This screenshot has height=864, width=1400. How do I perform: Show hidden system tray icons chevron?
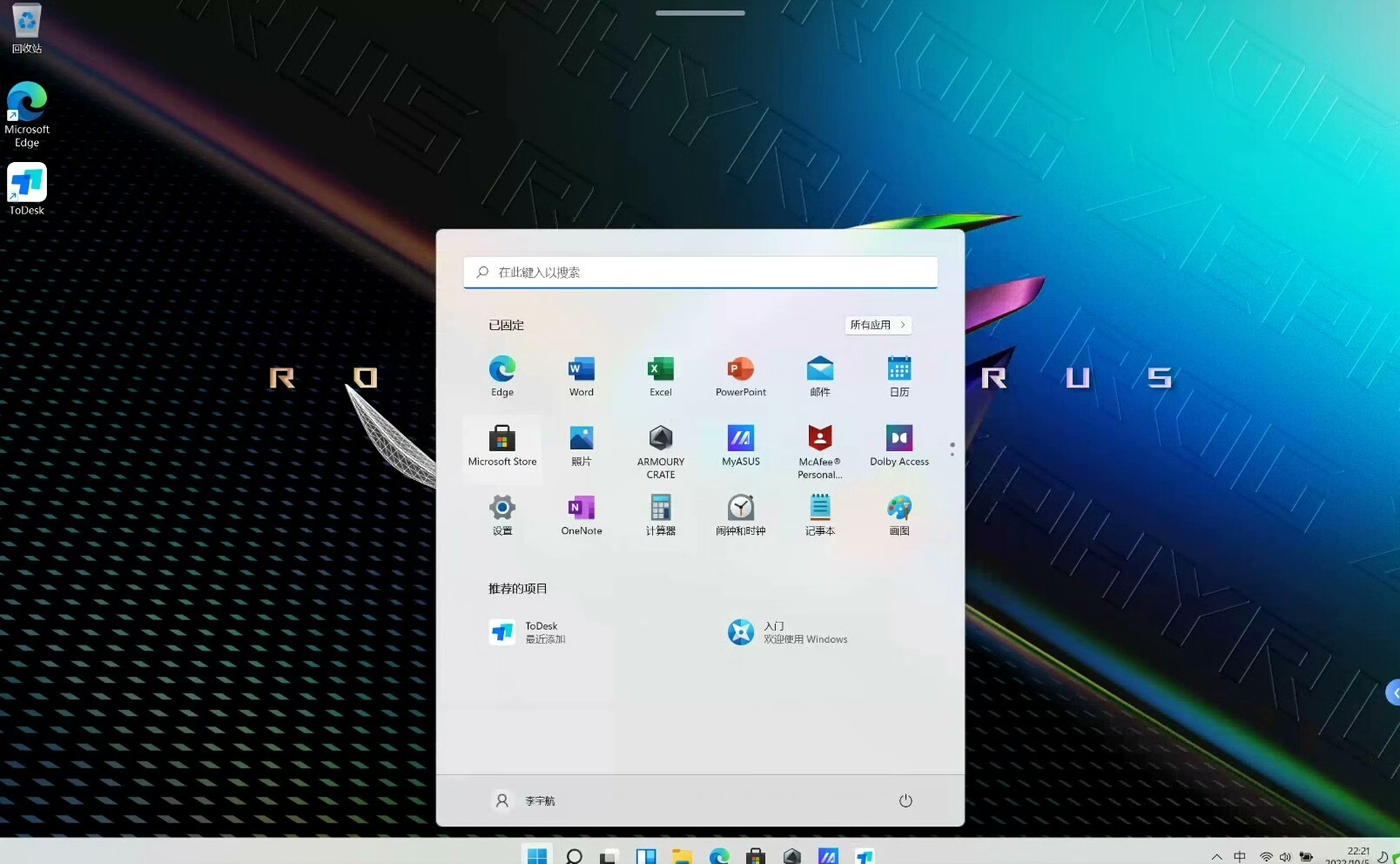coord(1216,857)
